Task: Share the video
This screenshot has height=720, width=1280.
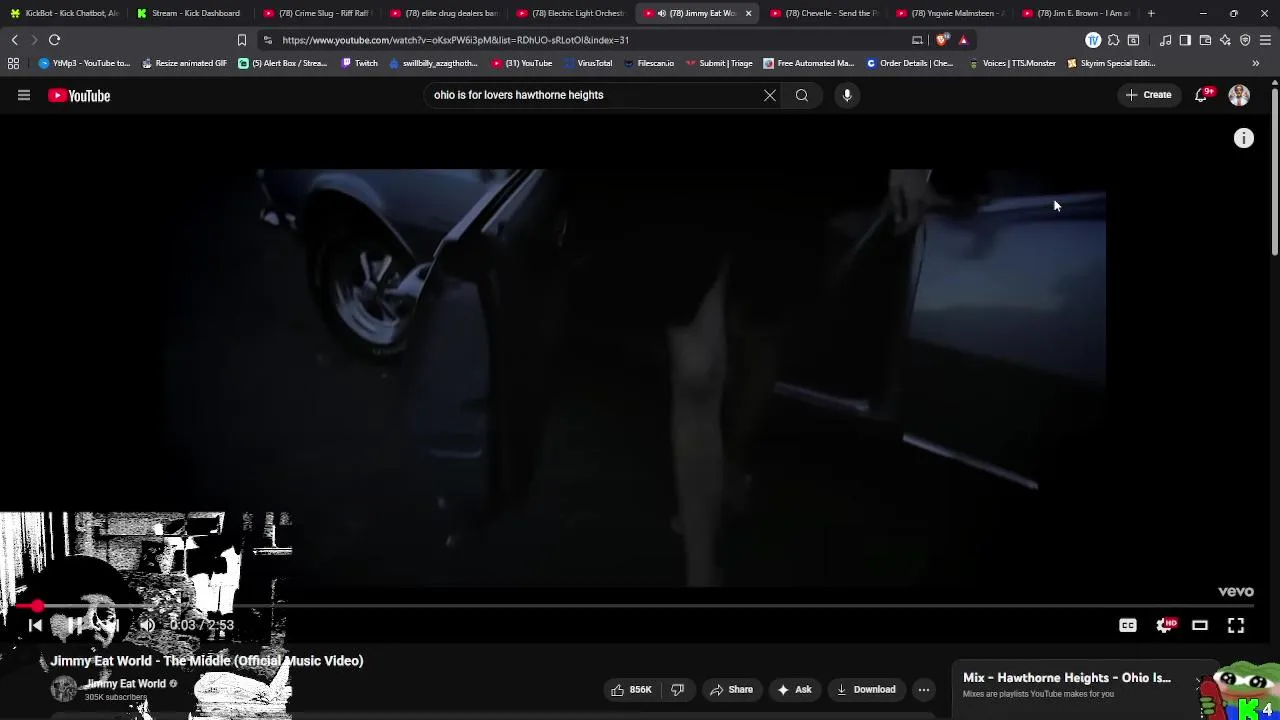Action: (731, 689)
